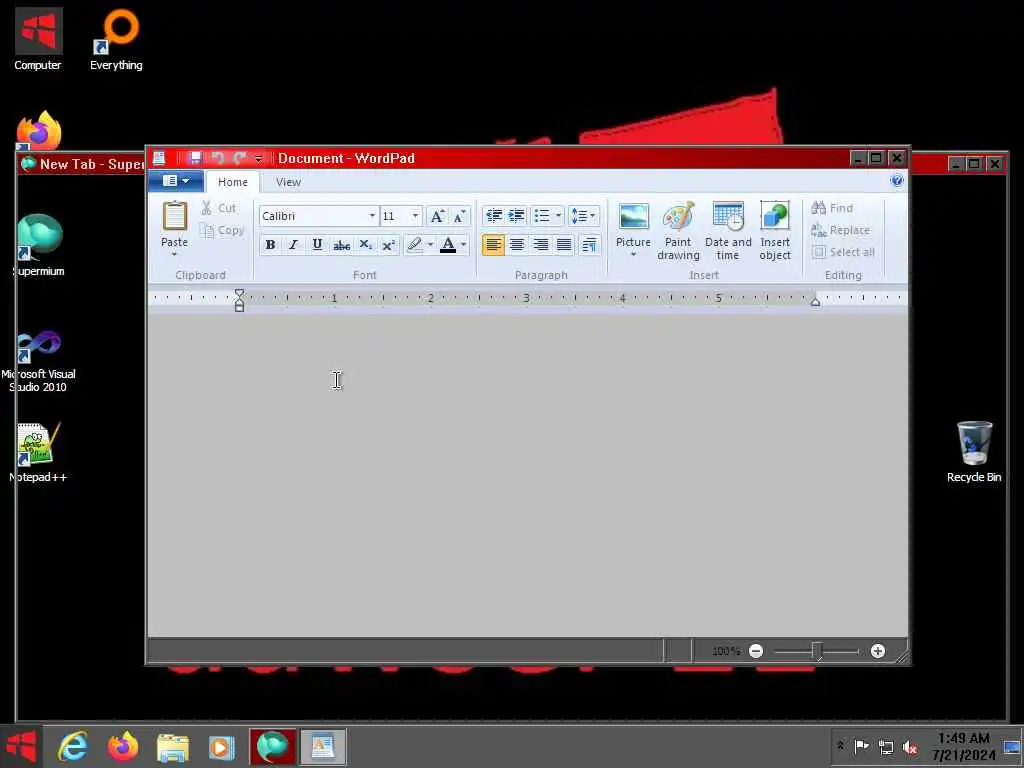Decrease paragraph indent
The image size is (1024, 768).
click(494, 216)
